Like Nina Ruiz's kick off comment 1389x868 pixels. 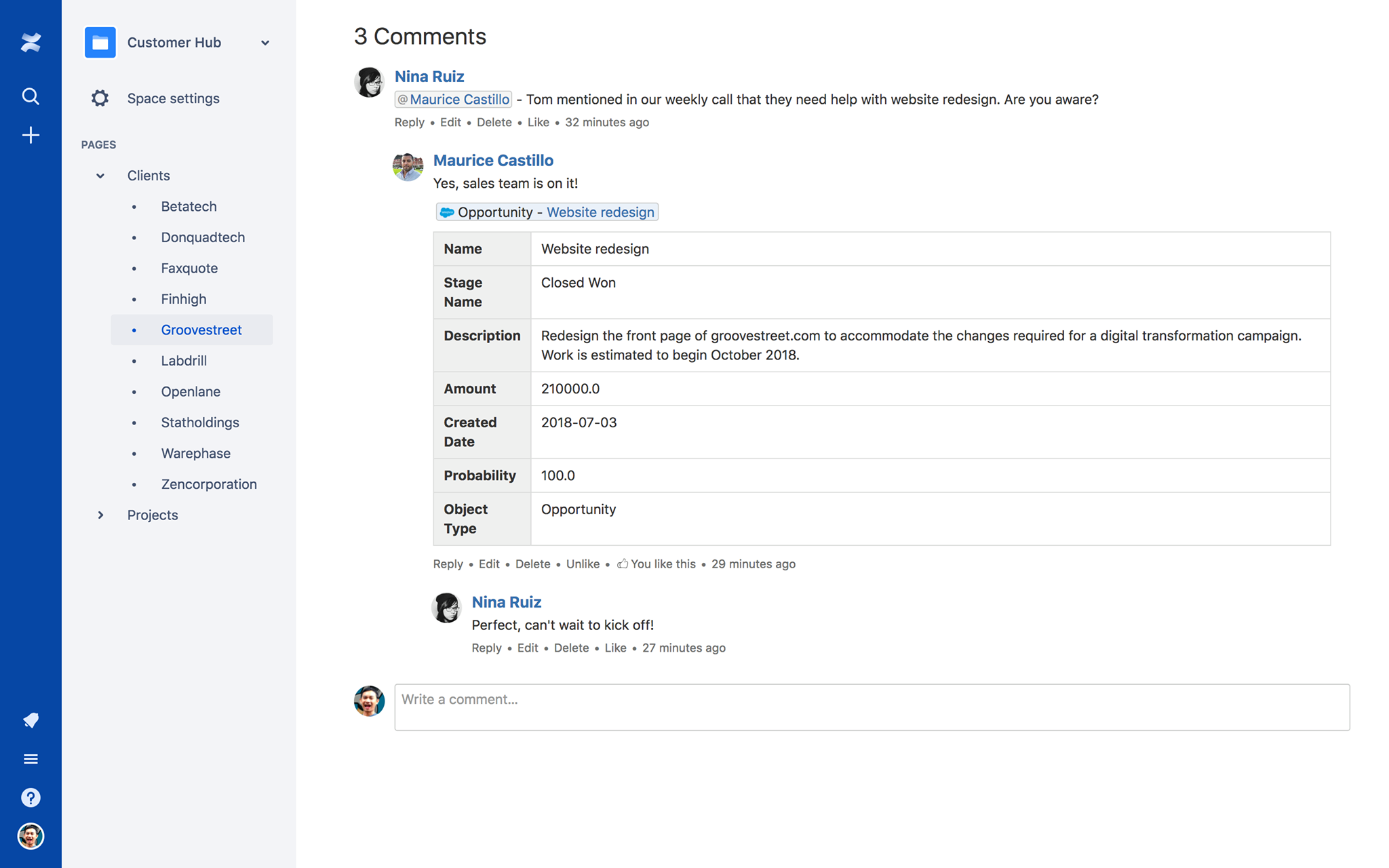(615, 648)
